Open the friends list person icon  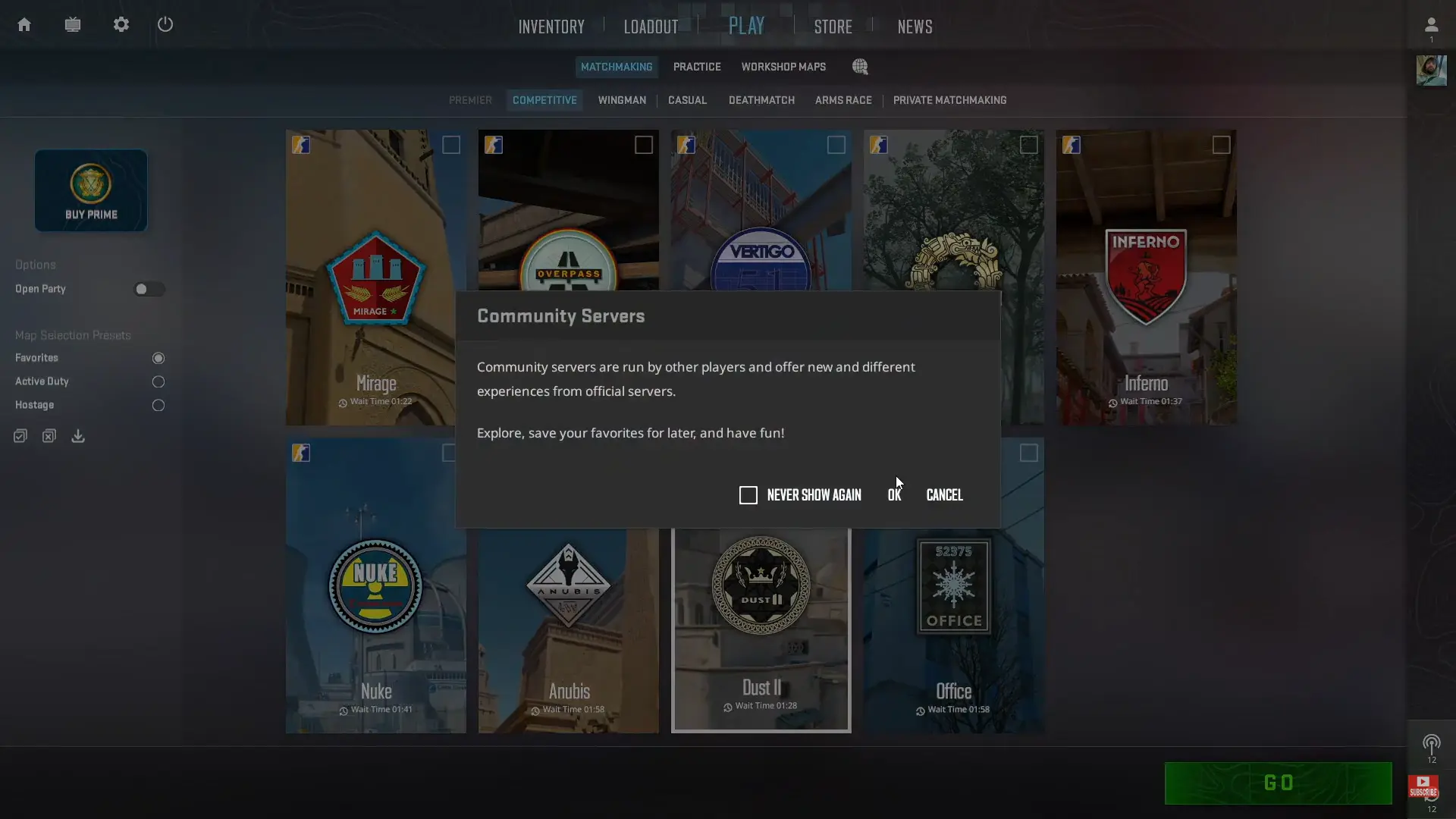point(1431,26)
